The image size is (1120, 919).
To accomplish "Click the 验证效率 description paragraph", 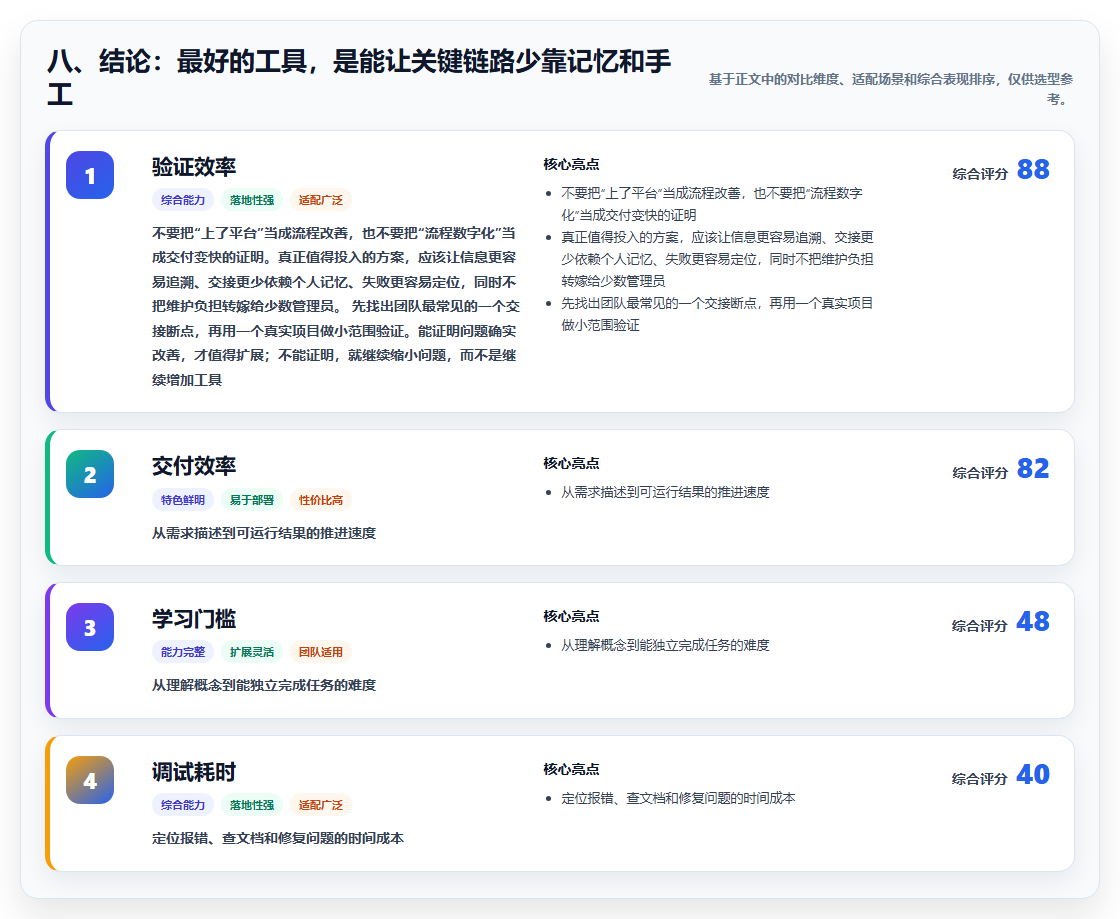I will click(x=336, y=306).
